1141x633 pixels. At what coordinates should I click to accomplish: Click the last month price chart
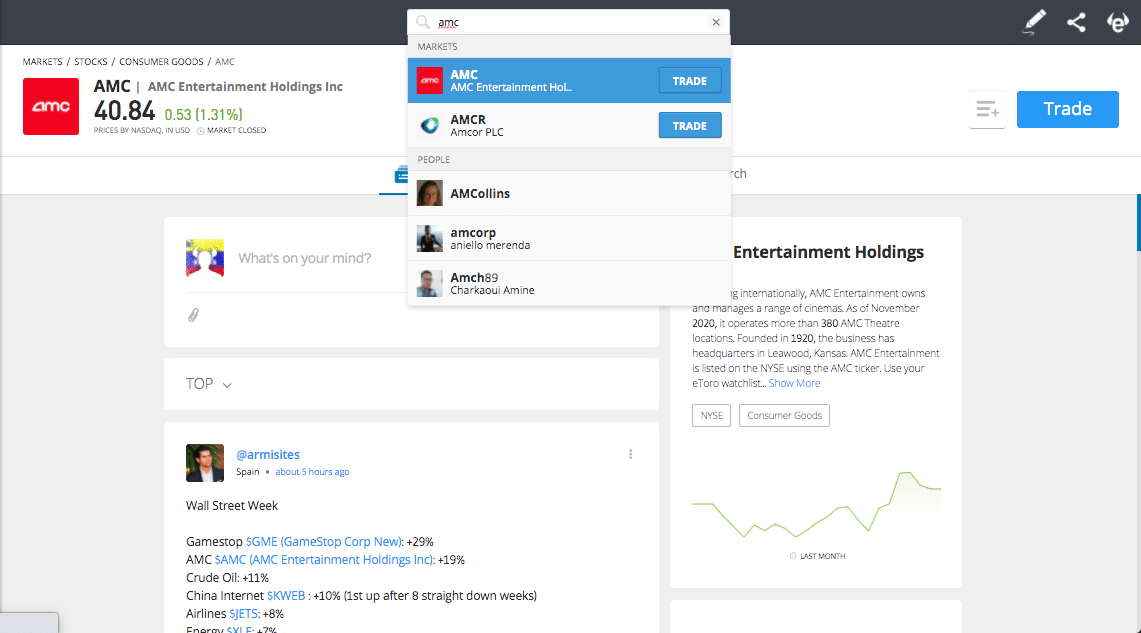tap(816, 504)
